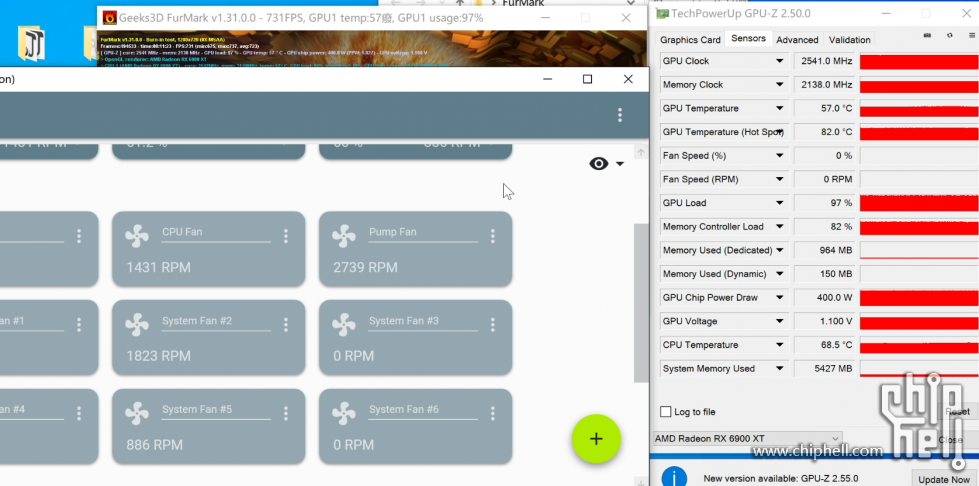Minimize the fan control window
979x486 pixels.
pos(548,79)
